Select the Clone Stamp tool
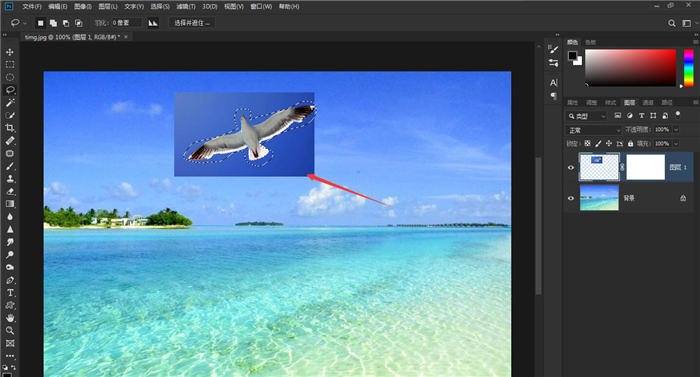 tap(10, 179)
